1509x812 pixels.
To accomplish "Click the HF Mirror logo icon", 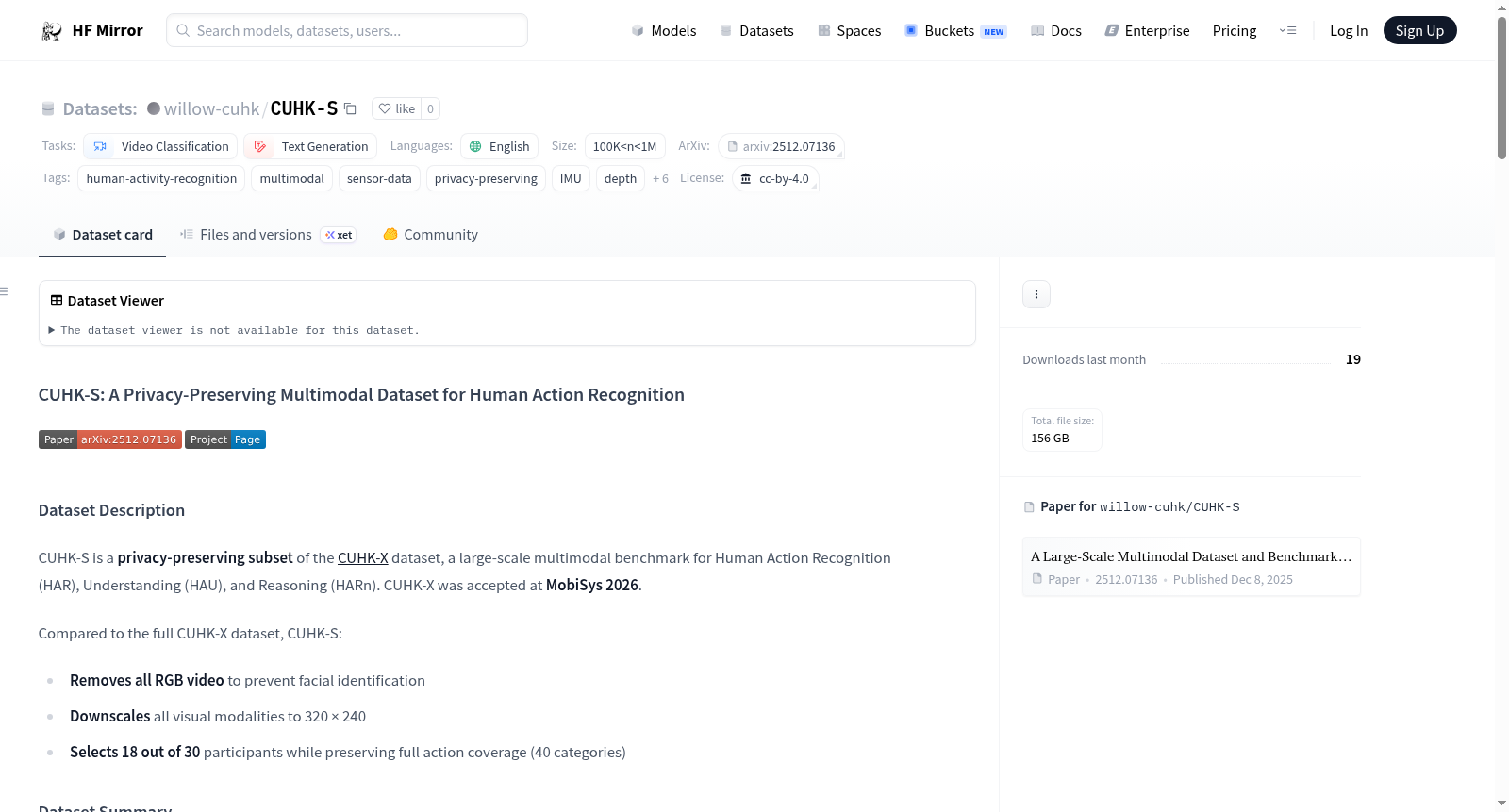I will pos(52,31).
